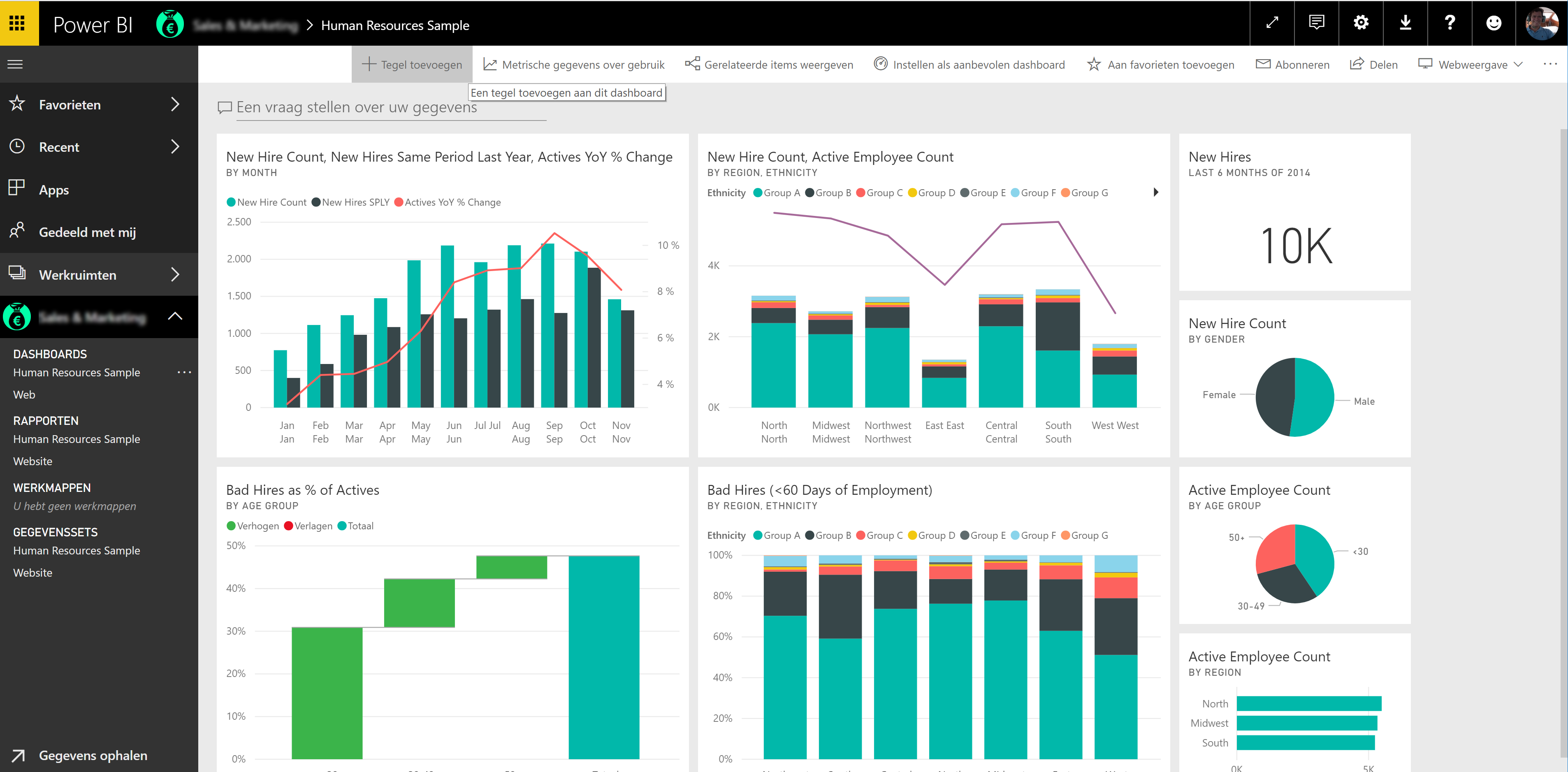Click Group D yellow legend swatch in top chart
1568x772 pixels.
coord(912,192)
